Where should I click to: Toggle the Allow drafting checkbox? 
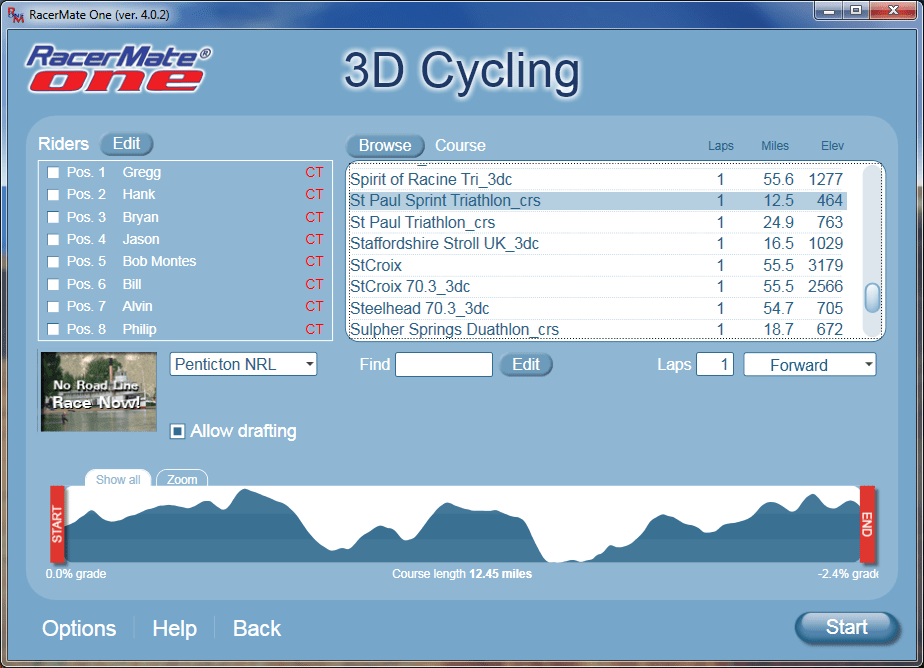[177, 431]
